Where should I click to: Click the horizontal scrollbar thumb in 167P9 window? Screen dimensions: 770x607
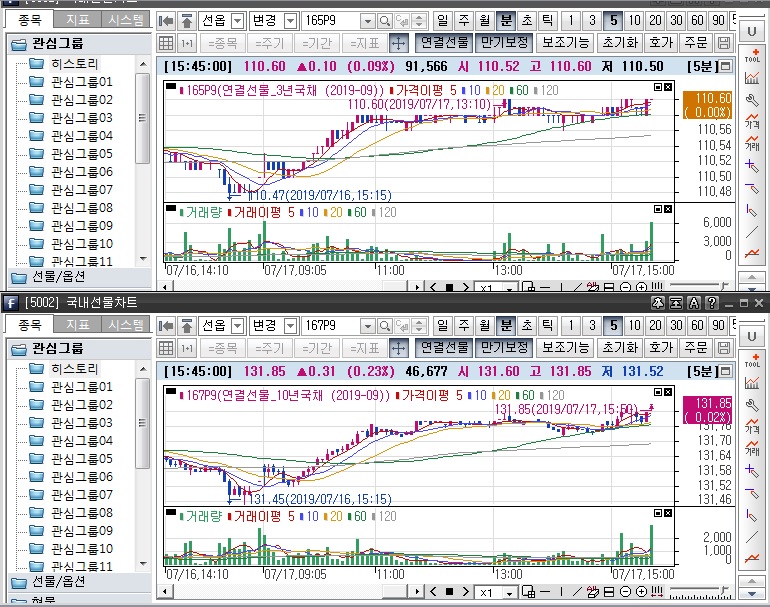pyautogui.click(x=394, y=592)
